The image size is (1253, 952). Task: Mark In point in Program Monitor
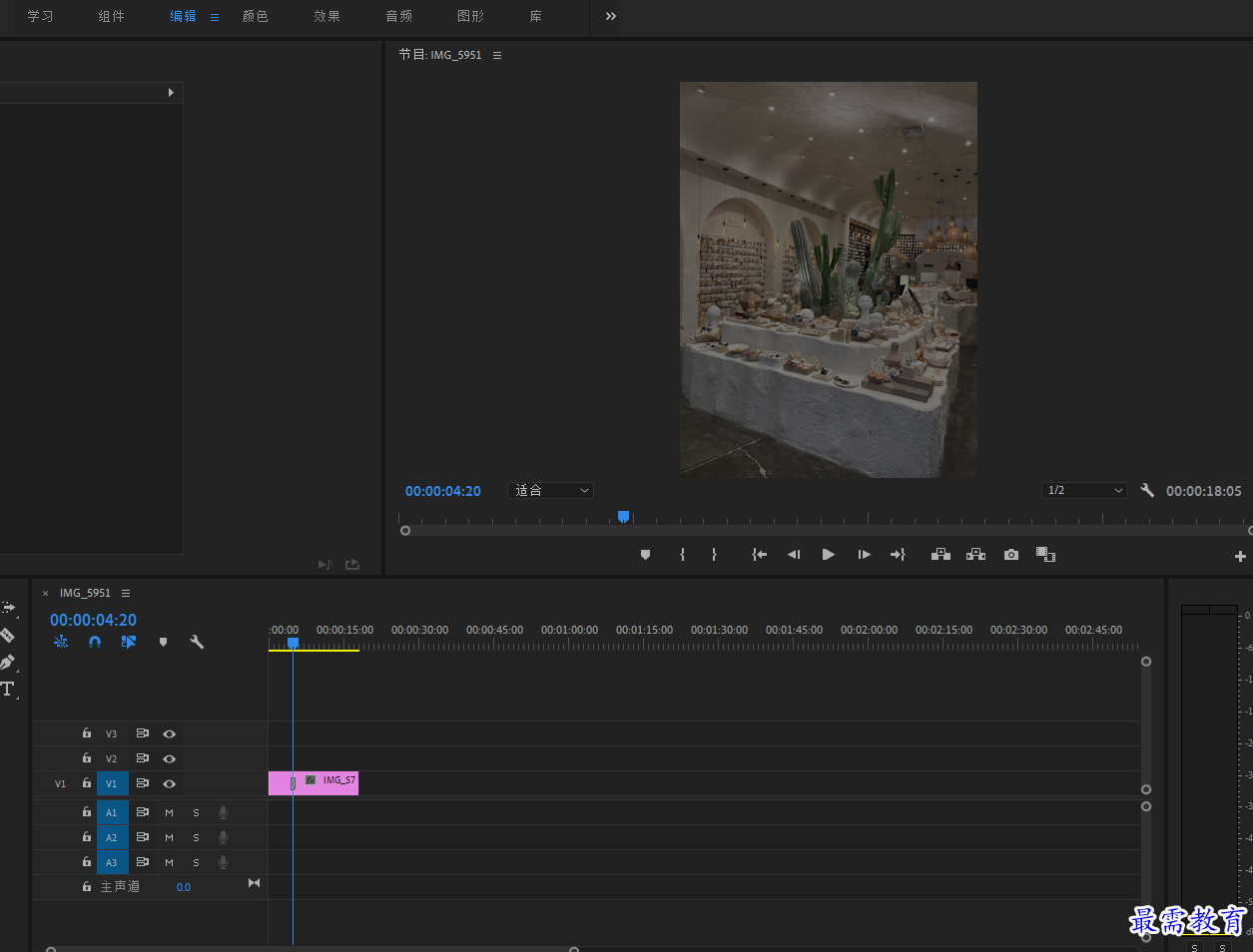pyautogui.click(x=683, y=555)
